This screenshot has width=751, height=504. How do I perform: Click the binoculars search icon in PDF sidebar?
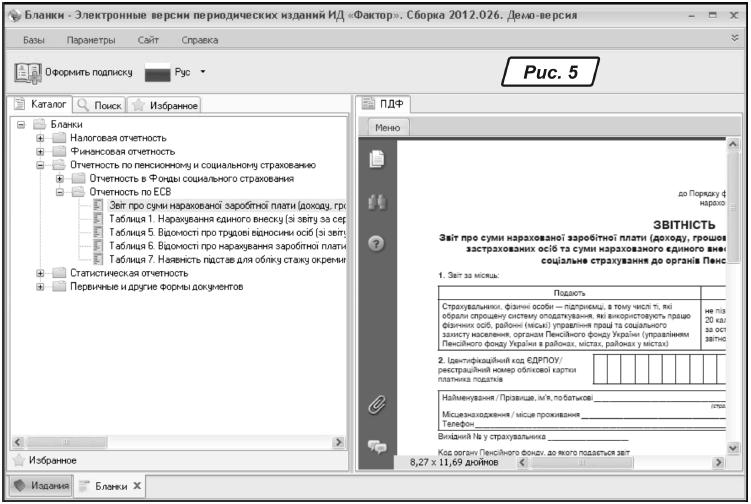[x=377, y=201]
